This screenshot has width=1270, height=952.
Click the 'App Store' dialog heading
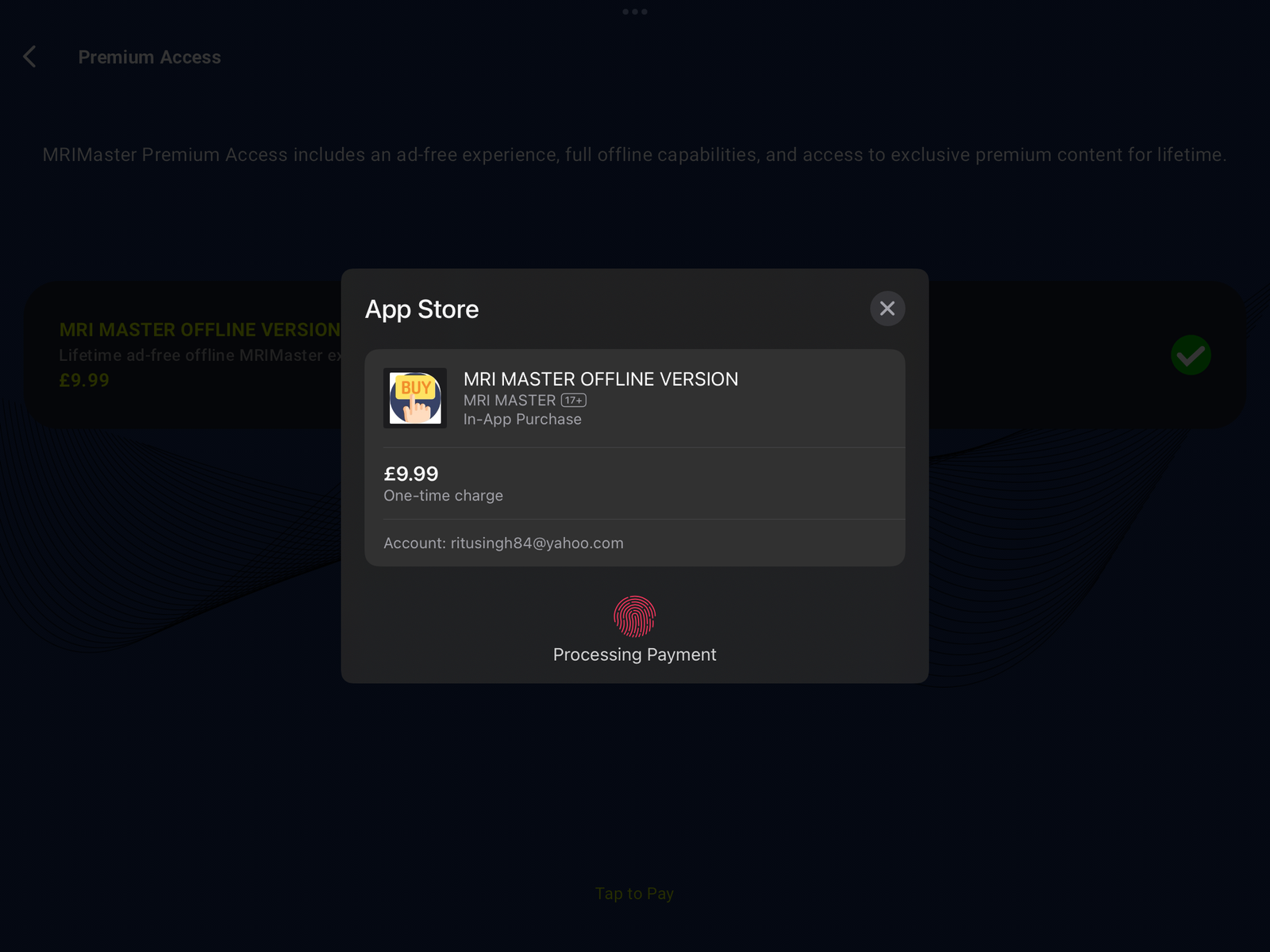pos(422,309)
